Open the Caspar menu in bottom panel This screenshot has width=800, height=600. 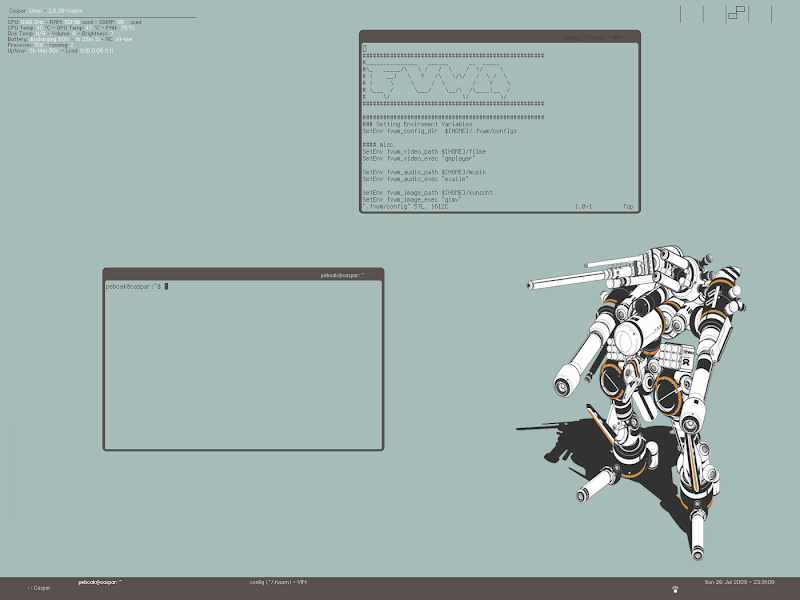(39, 588)
